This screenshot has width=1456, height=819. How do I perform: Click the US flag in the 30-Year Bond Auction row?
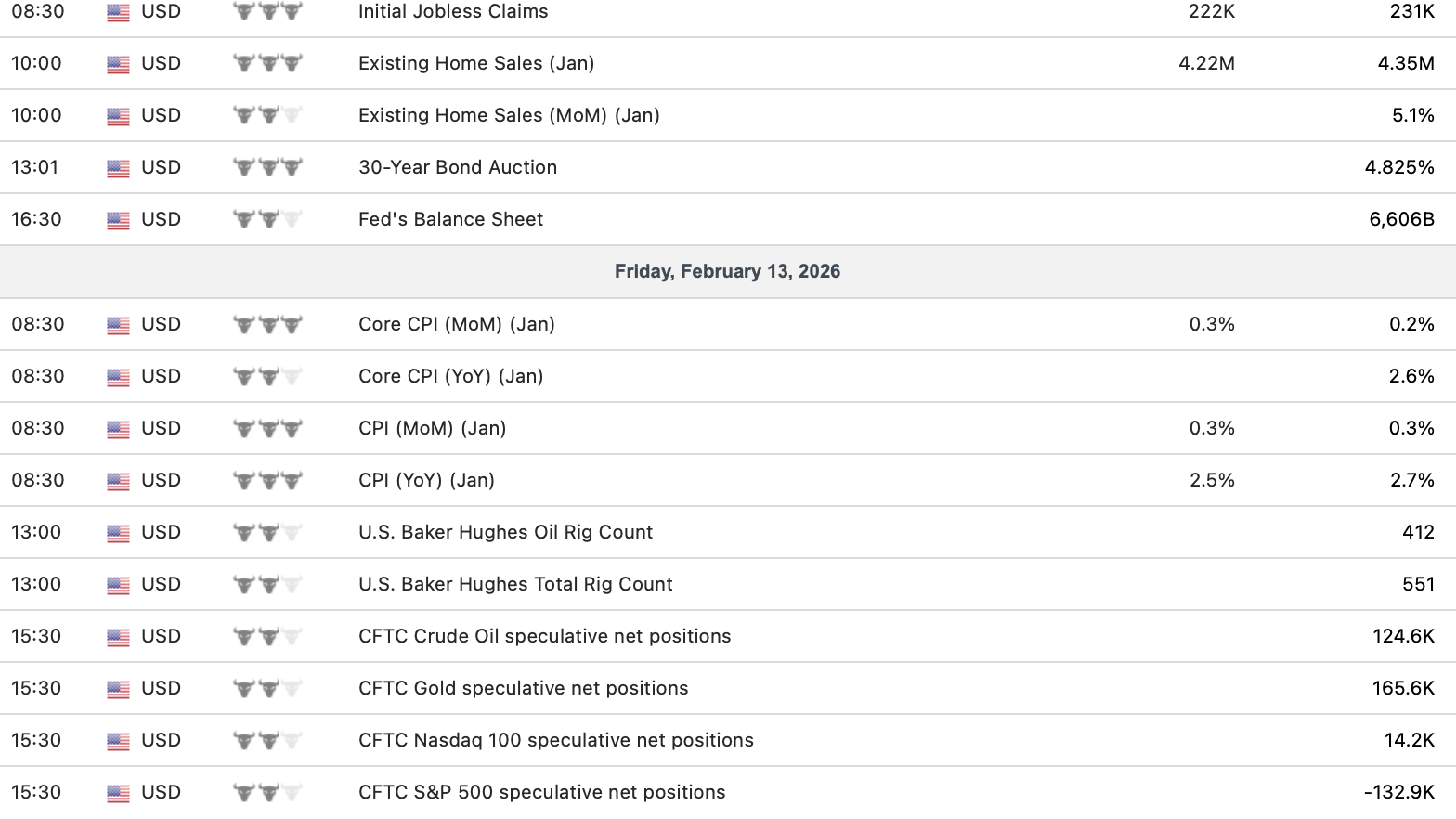pos(118,168)
